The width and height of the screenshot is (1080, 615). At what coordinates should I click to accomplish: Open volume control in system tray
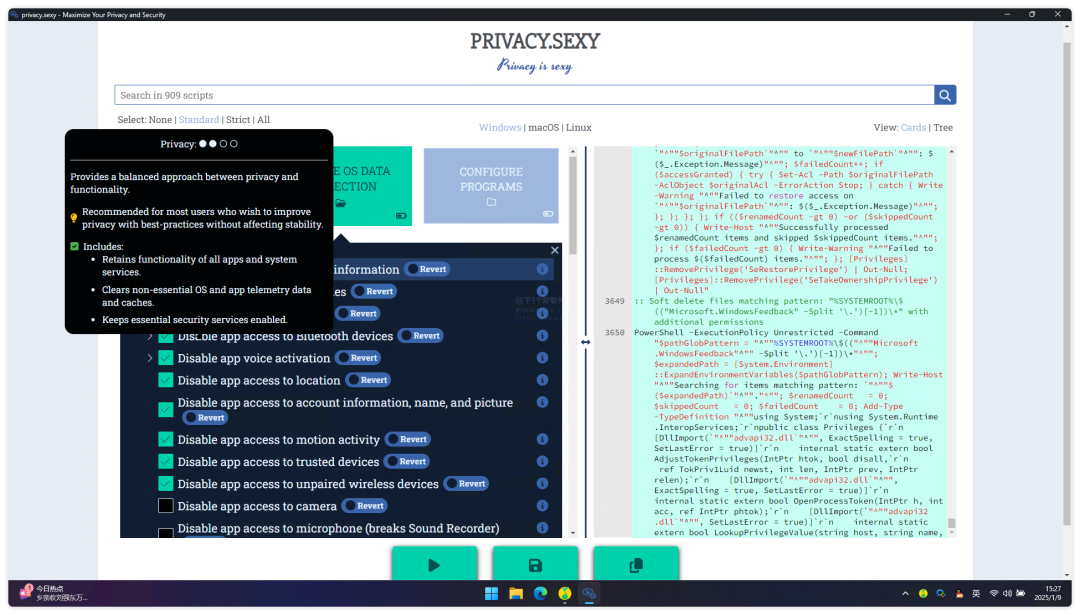pyautogui.click(x=1007, y=594)
